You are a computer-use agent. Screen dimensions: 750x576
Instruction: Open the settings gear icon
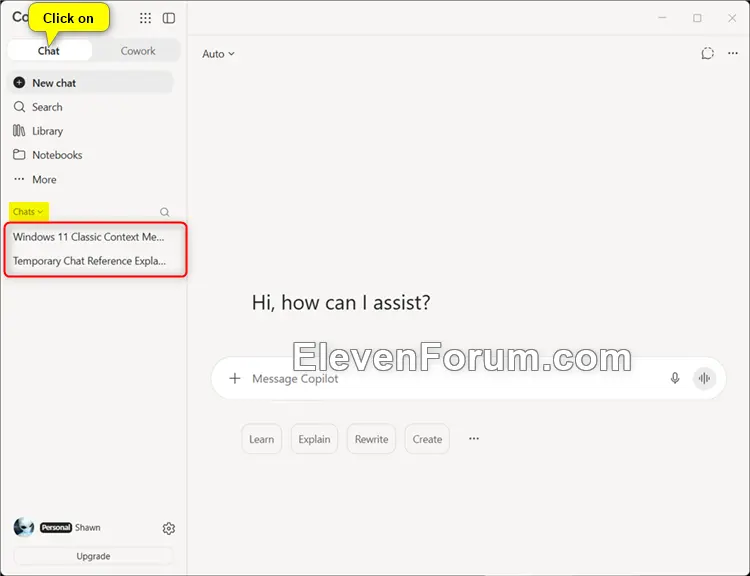pos(168,528)
